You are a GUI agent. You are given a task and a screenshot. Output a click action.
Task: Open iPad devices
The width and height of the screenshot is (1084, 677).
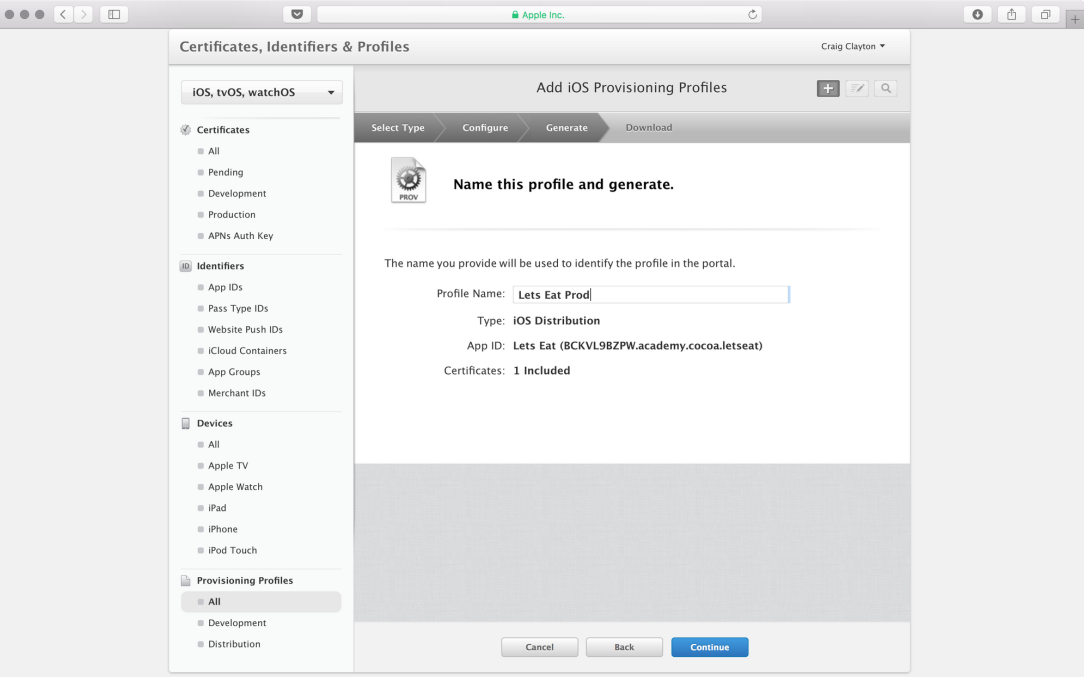(x=217, y=508)
